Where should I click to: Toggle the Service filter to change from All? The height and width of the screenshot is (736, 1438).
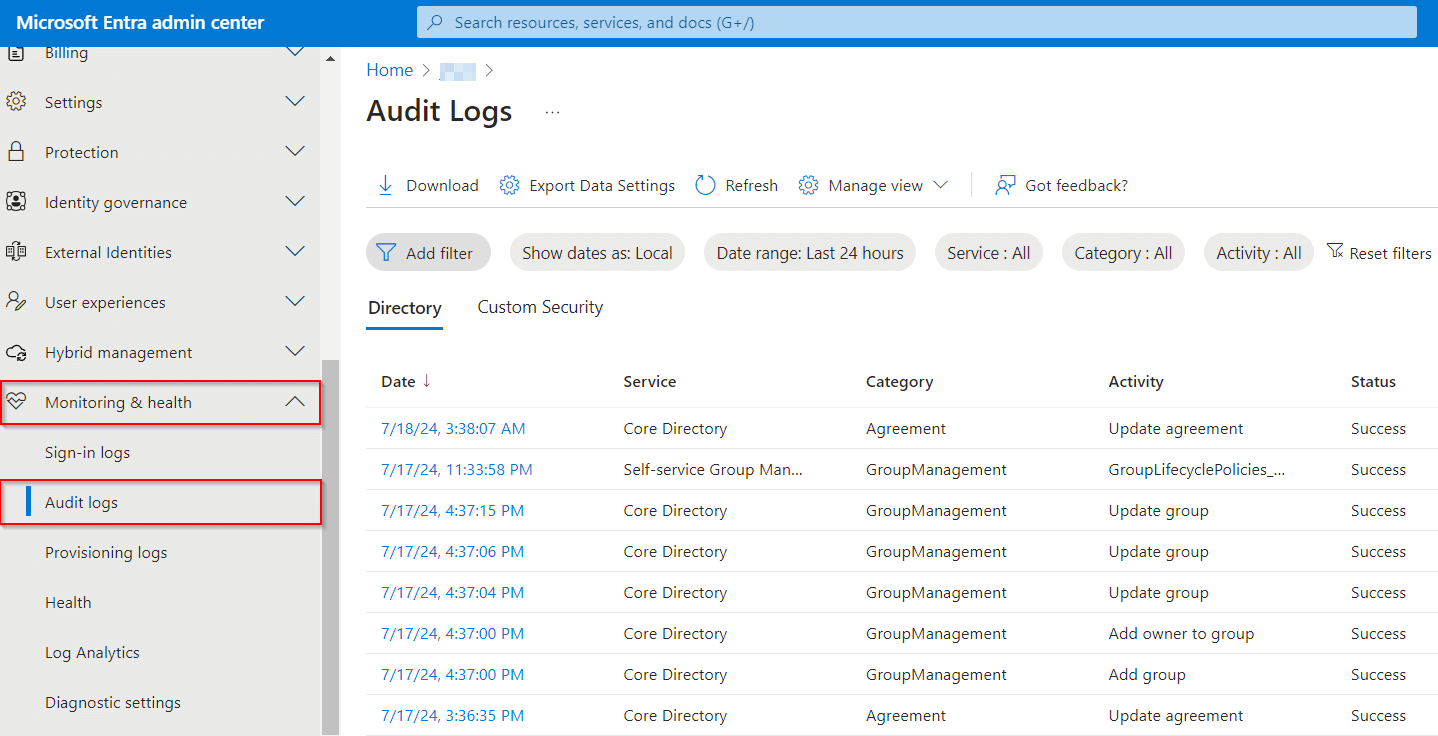pos(988,252)
